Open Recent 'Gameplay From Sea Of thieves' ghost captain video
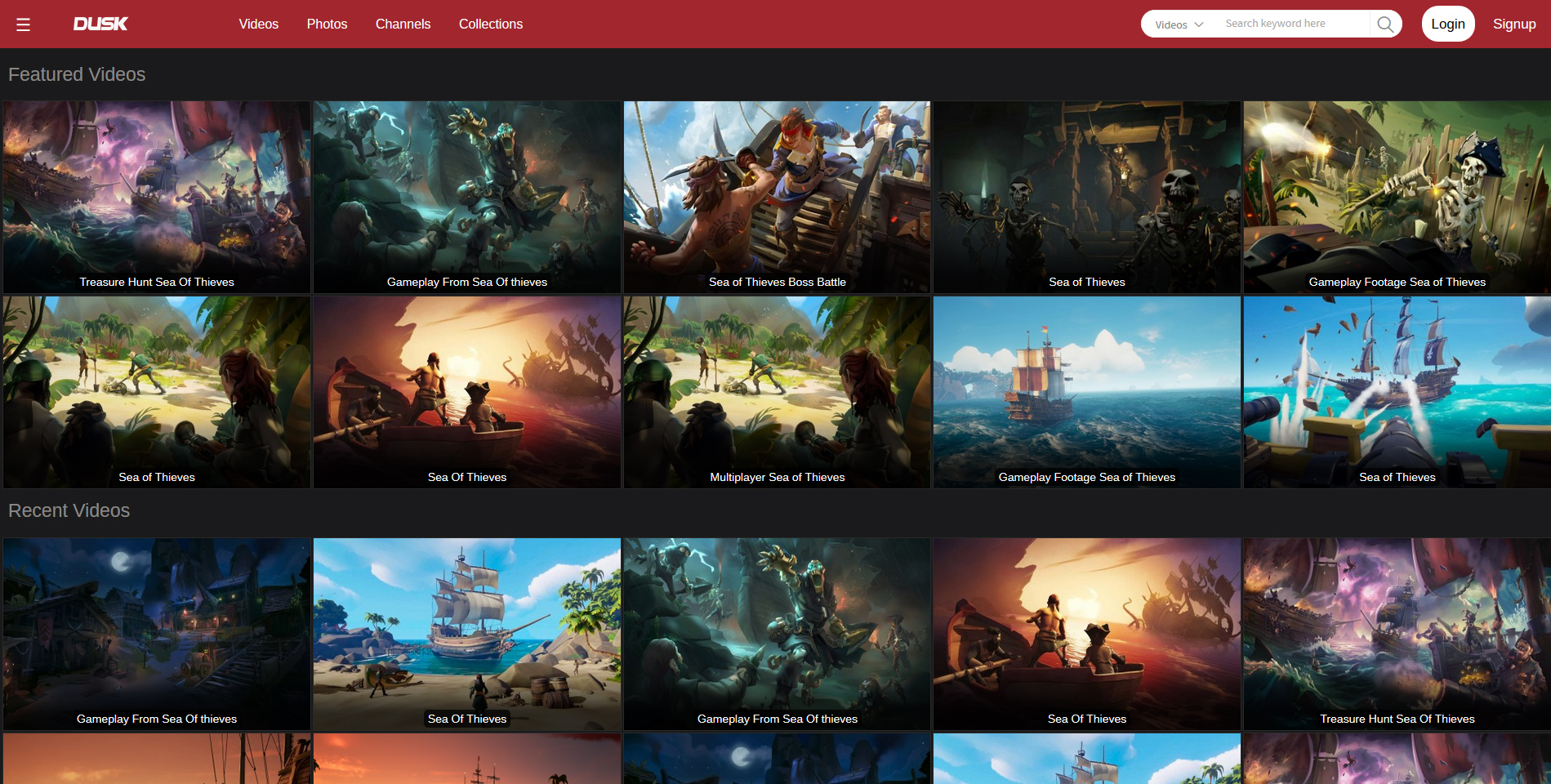 [778, 634]
